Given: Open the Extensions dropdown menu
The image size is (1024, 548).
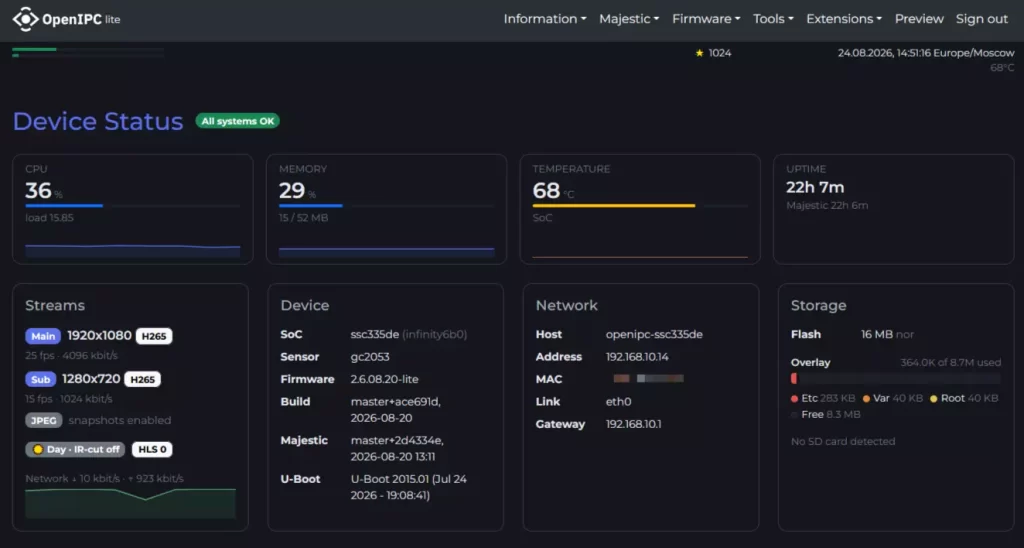Looking at the screenshot, I should 844,19.
